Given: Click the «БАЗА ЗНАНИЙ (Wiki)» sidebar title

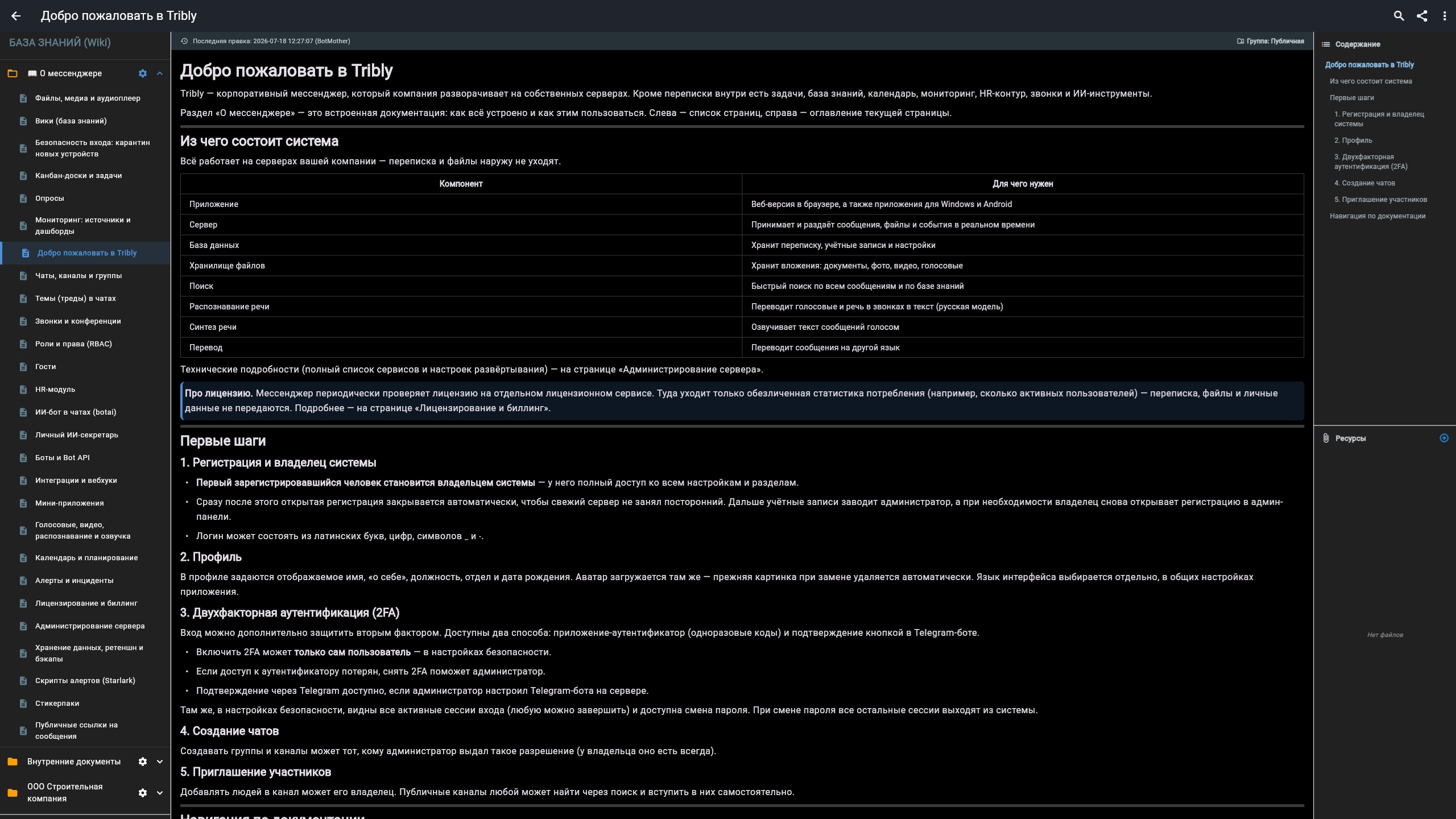Looking at the screenshot, I should (x=60, y=43).
